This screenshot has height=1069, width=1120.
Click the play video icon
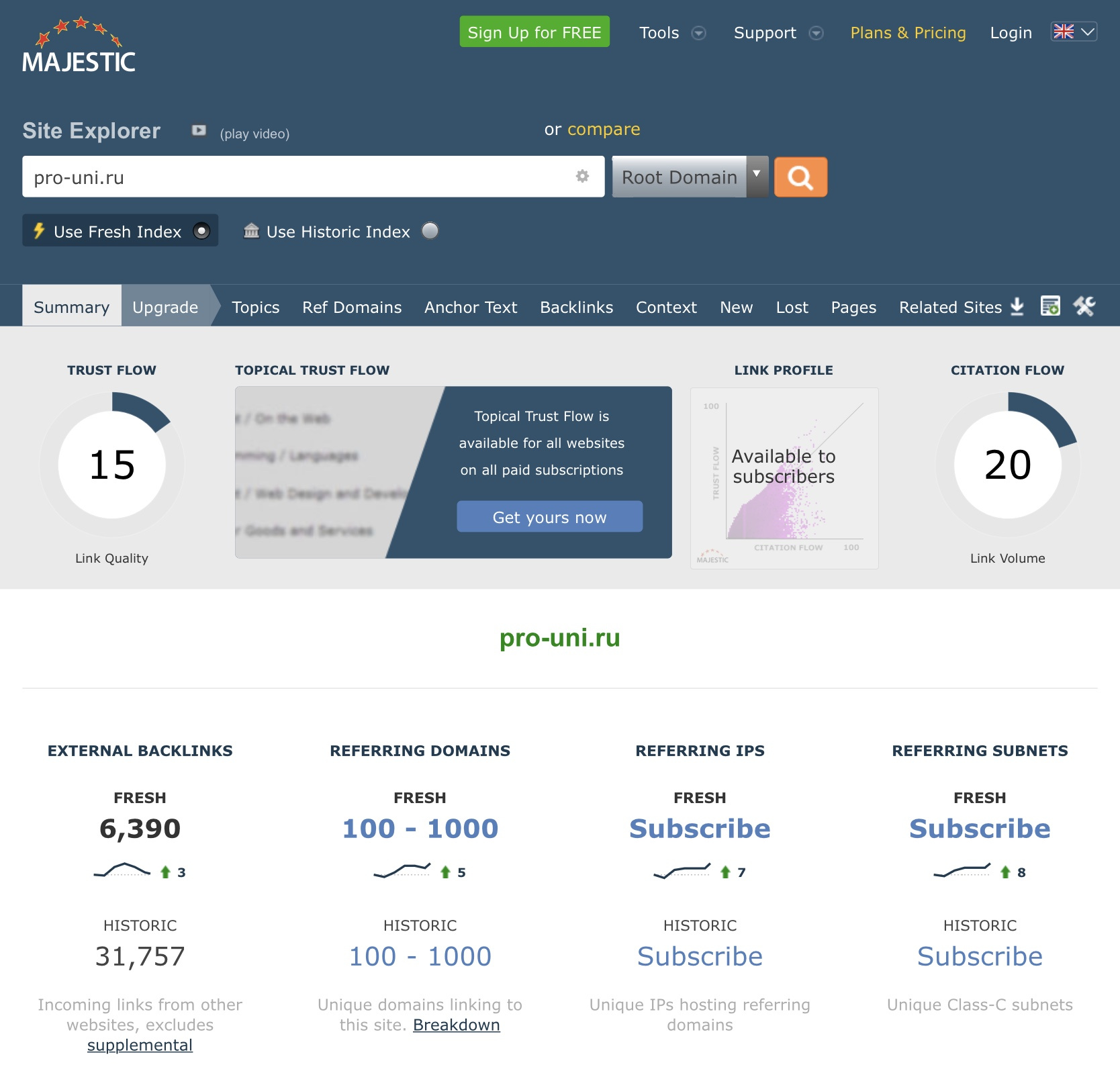199,130
